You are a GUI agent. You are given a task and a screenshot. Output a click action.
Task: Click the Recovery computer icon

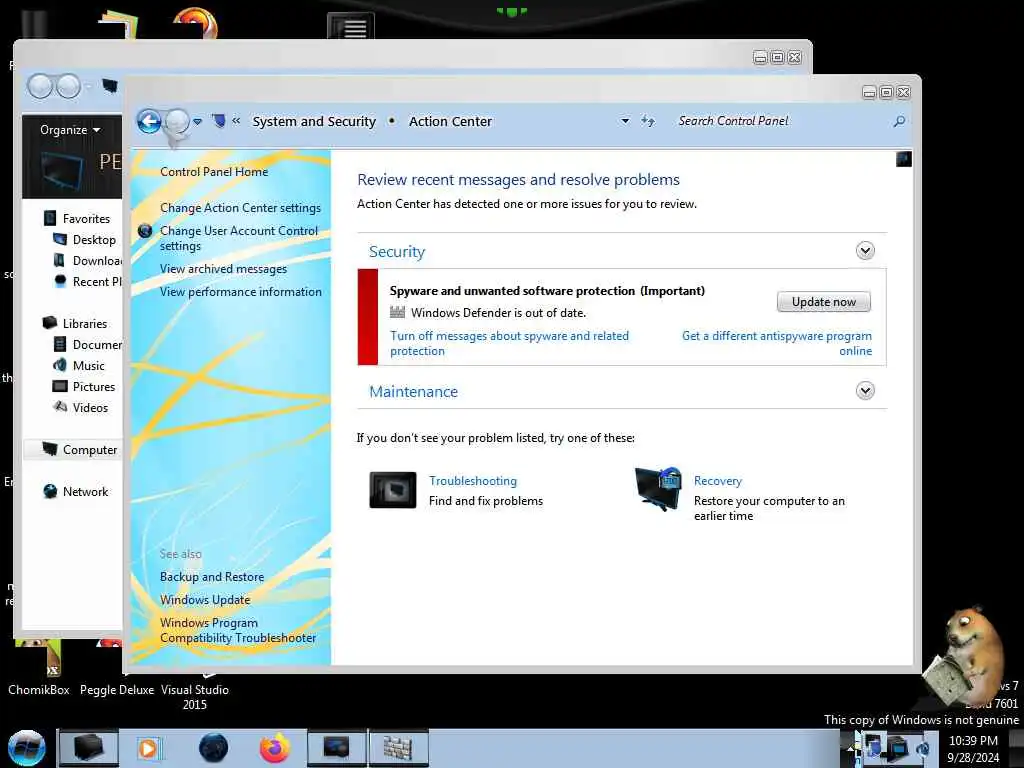point(658,489)
